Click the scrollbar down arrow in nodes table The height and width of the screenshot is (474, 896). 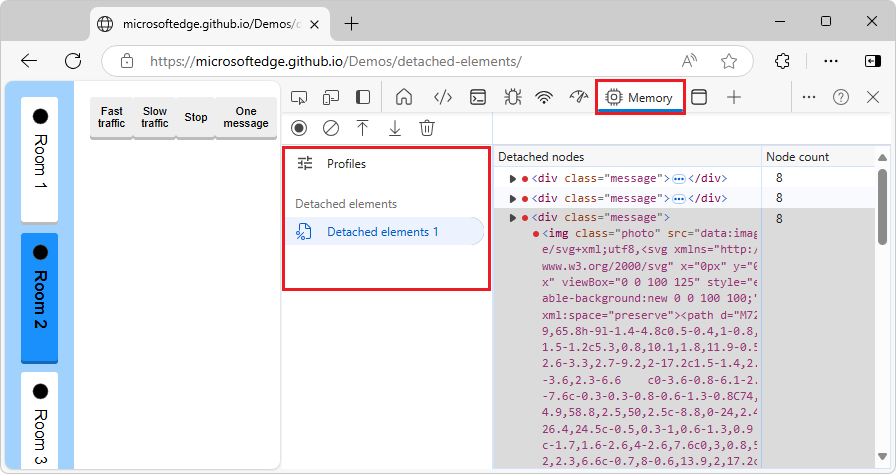click(x=882, y=456)
